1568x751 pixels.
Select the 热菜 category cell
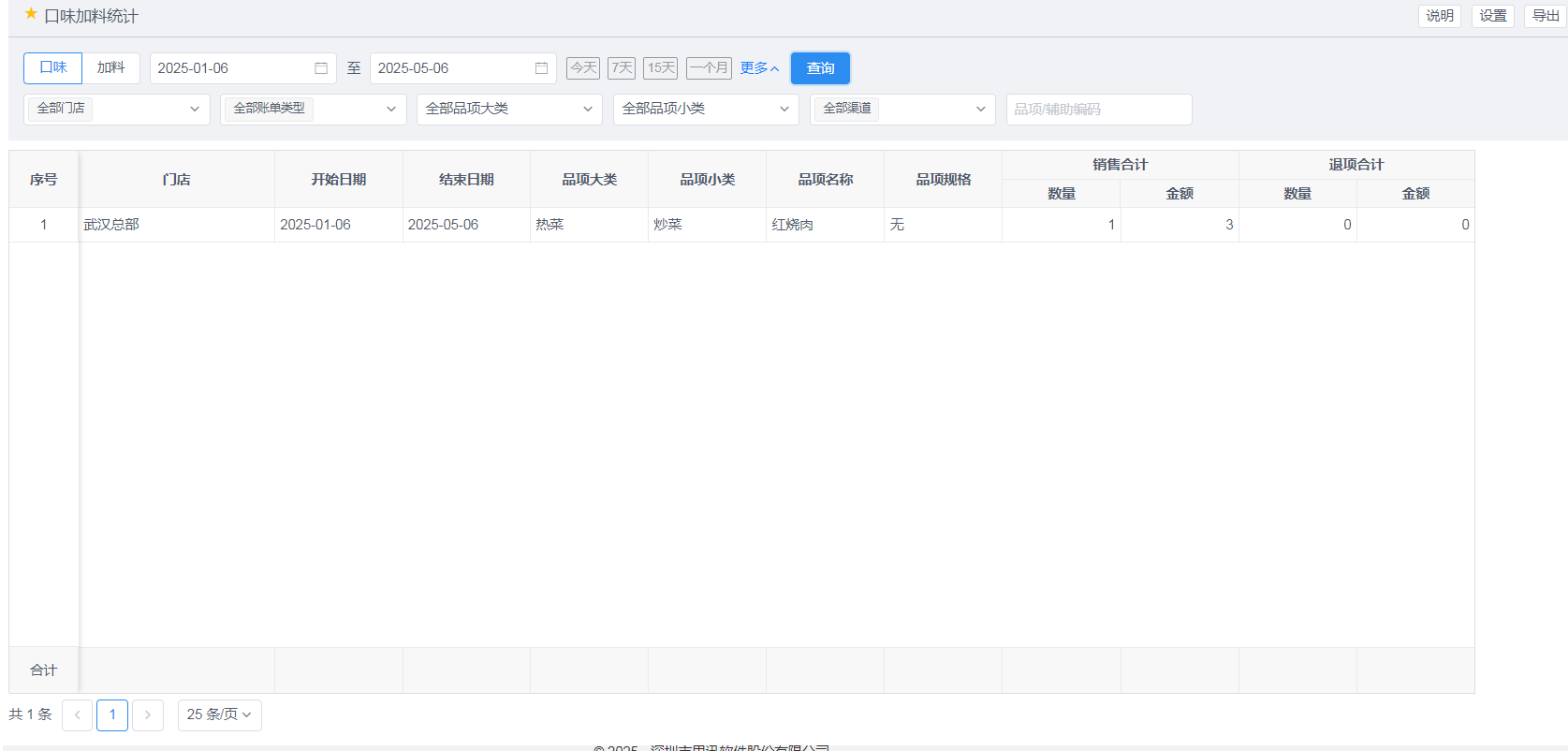click(x=590, y=225)
